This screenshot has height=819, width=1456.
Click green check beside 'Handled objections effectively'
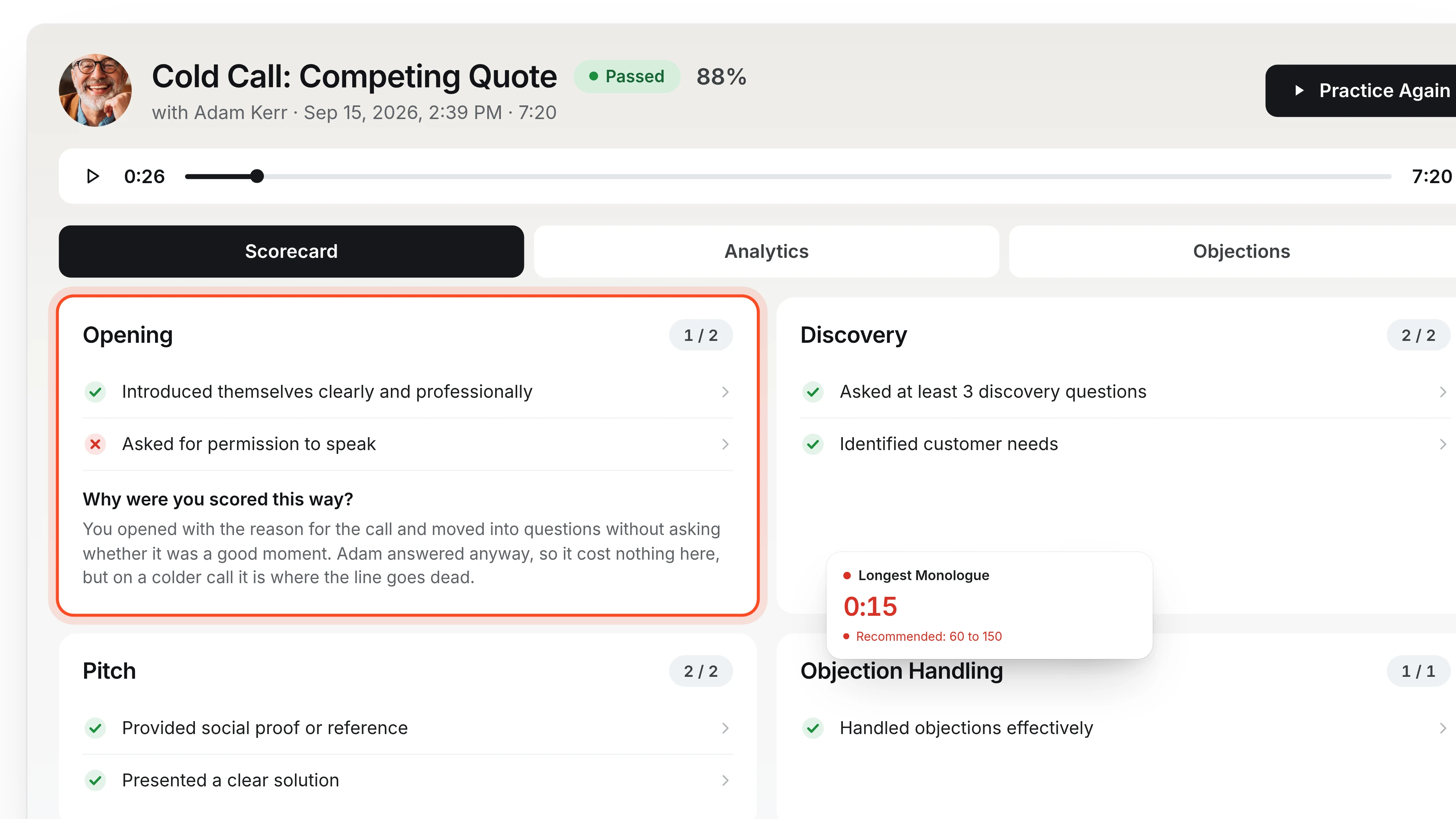pyautogui.click(x=813, y=728)
